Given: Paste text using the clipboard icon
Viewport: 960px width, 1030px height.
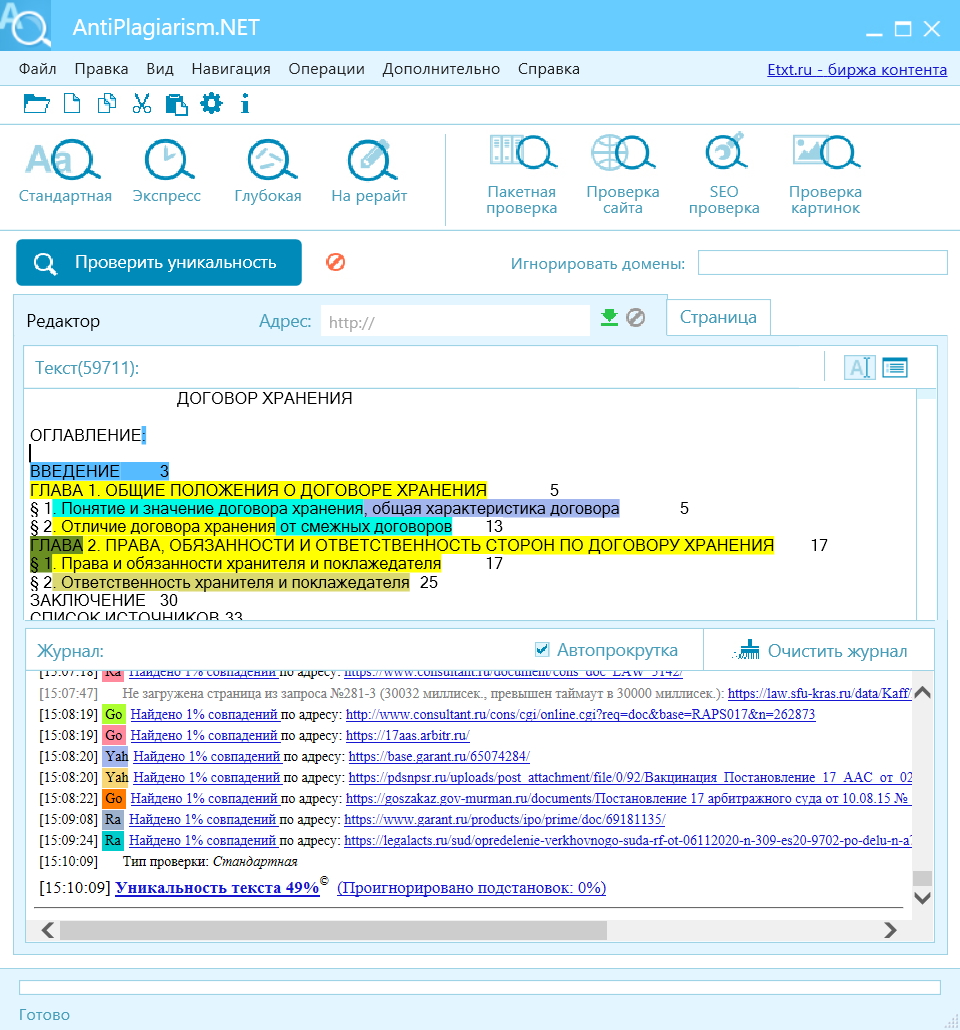Looking at the screenshot, I should coord(176,104).
